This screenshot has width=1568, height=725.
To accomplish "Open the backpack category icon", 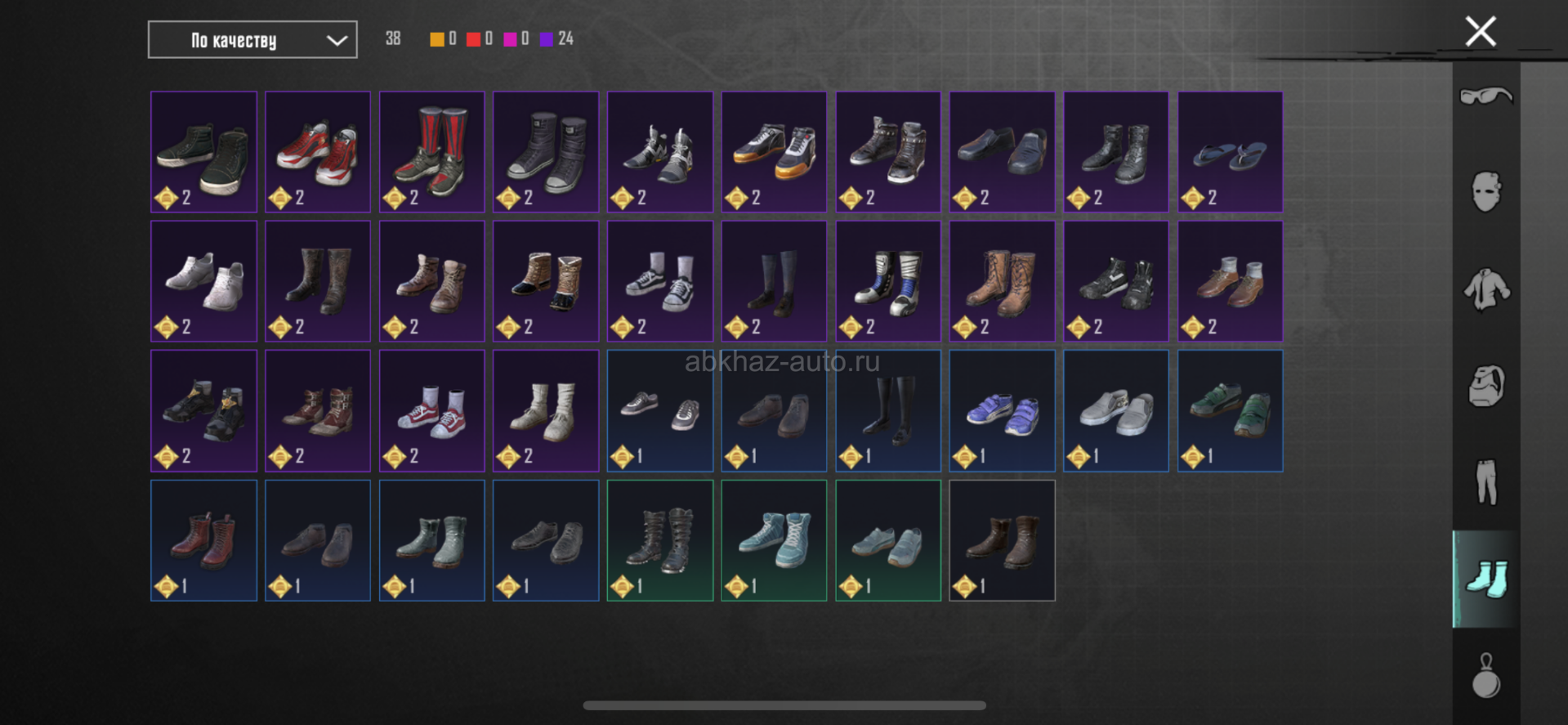I will click(x=1486, y=386).
